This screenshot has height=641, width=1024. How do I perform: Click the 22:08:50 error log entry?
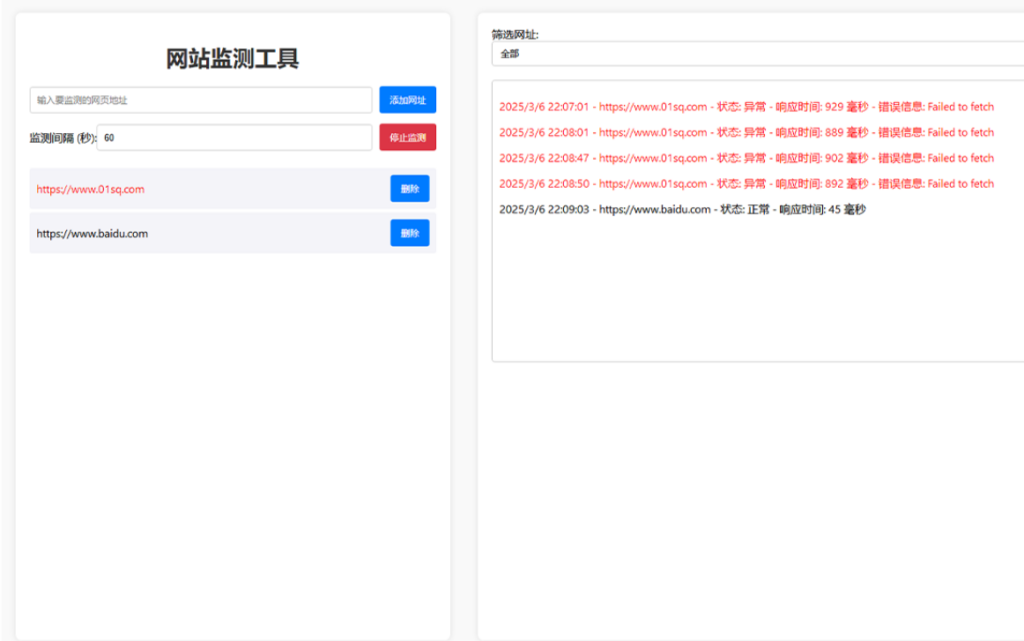(745, 184)
